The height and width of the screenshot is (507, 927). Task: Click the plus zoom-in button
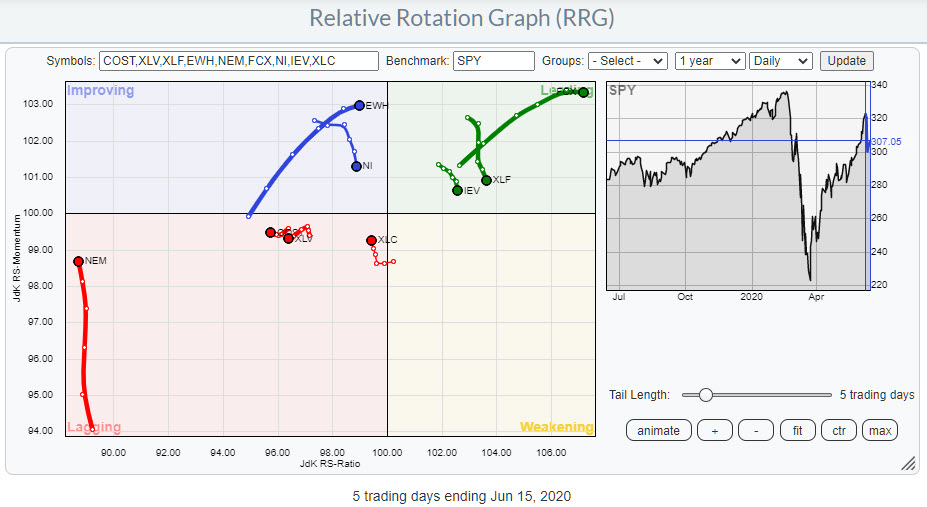tap(713, 431)
